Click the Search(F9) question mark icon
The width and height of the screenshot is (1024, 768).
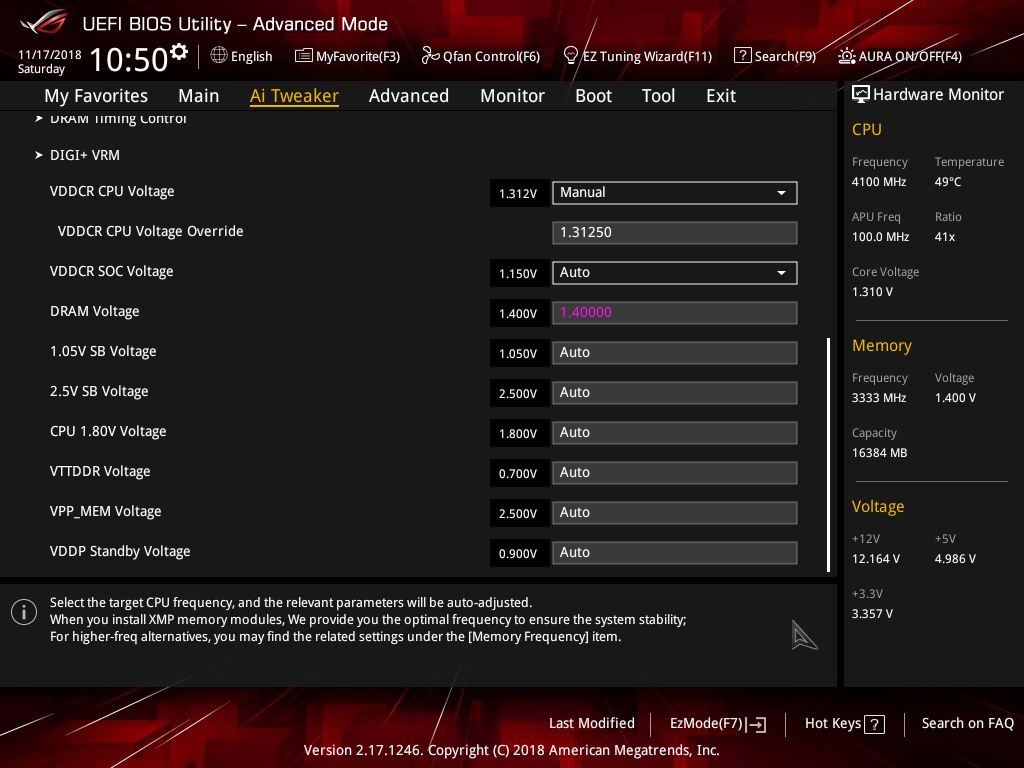click(743, 56)
